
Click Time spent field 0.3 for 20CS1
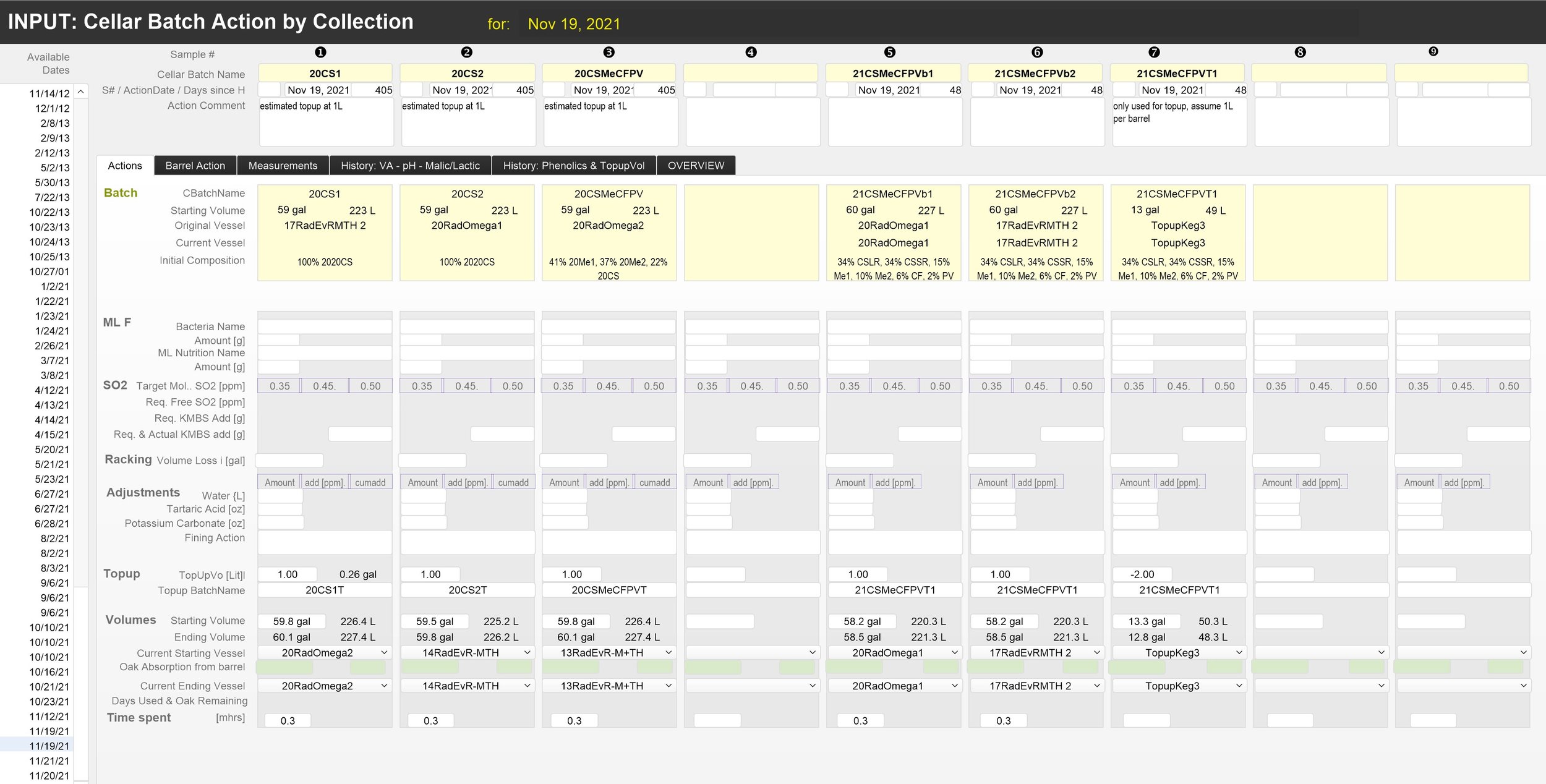coord(288,721)
